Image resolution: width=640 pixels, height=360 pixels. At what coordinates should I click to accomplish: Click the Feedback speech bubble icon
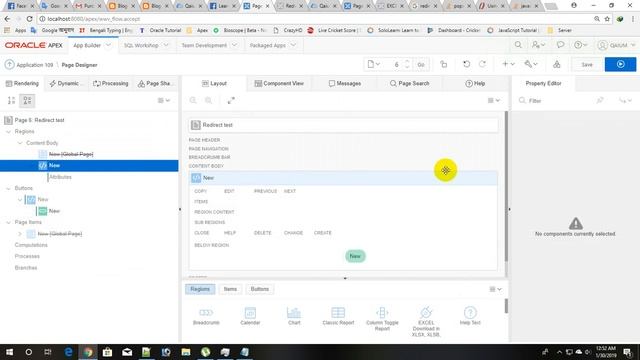click(x=560, y=45)
